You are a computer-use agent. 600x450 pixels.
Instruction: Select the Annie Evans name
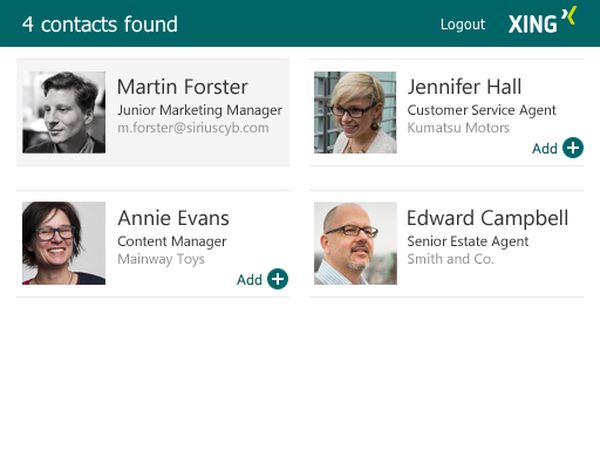tap(173, 218)
